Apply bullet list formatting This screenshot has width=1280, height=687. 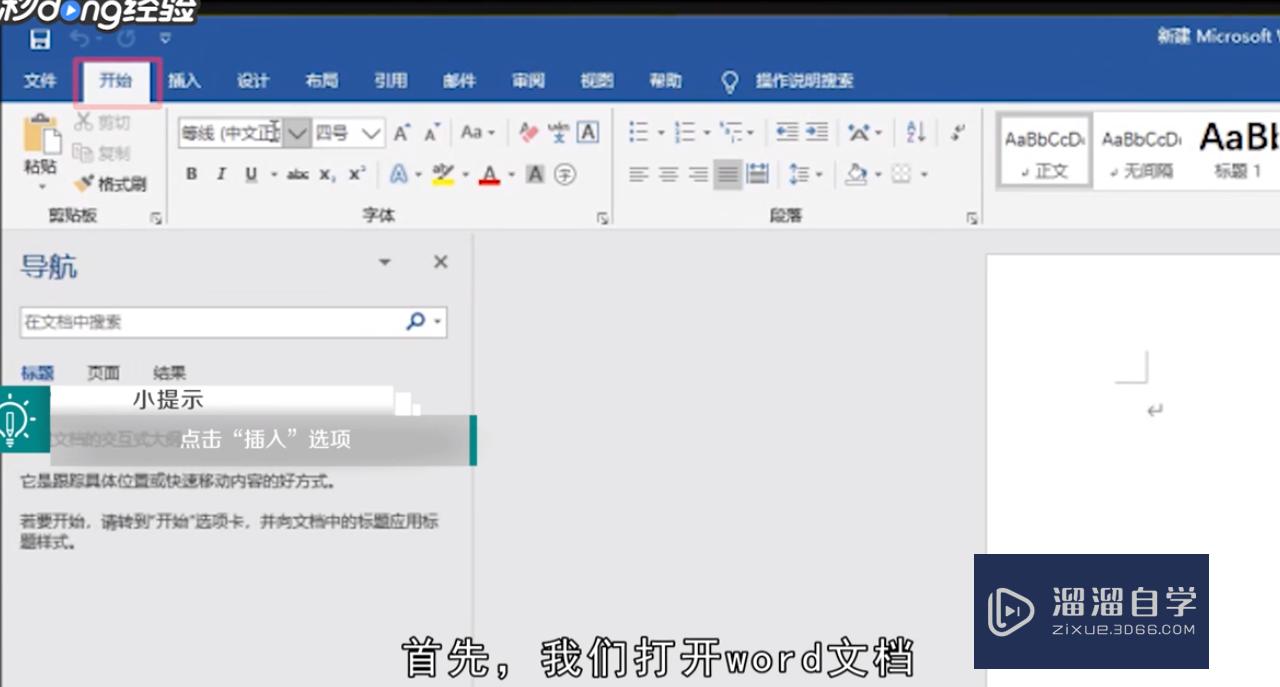click(x=638, y=130)
